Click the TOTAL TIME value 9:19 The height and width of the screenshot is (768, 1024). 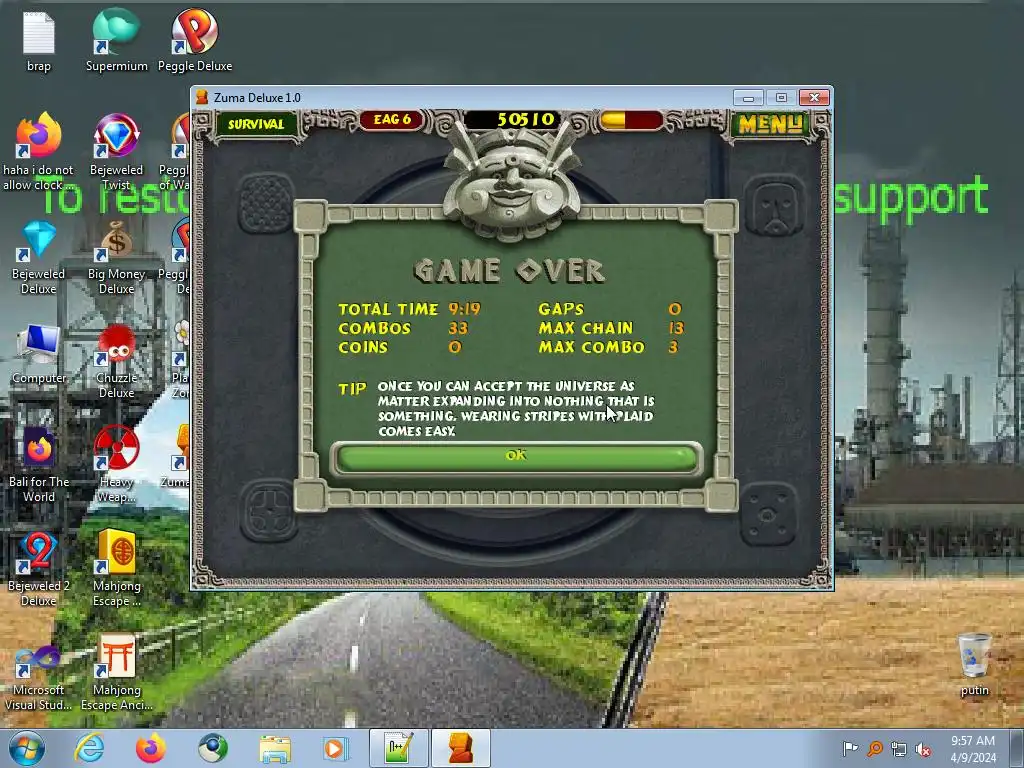(x=464, y=309)
